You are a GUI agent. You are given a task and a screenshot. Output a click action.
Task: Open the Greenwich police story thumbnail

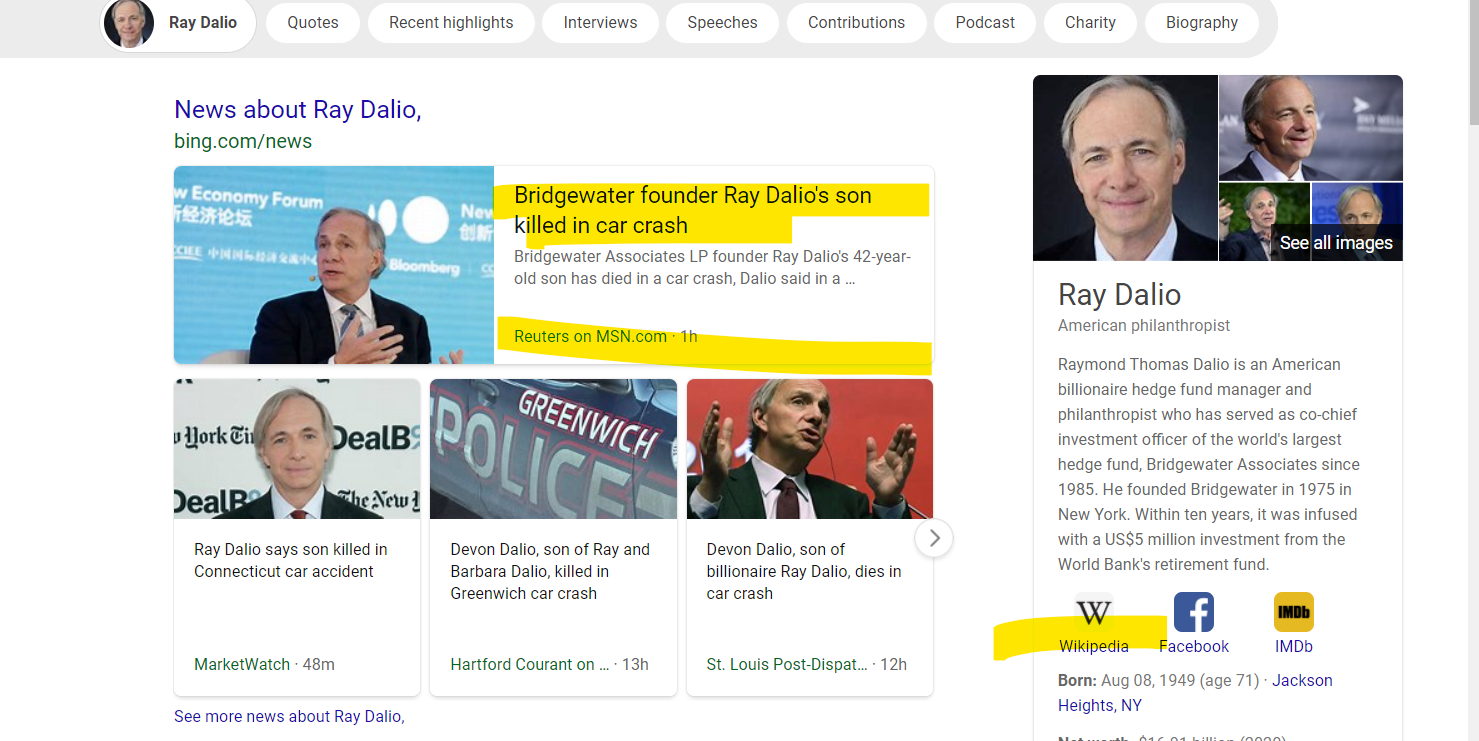(x=553, y=449)
